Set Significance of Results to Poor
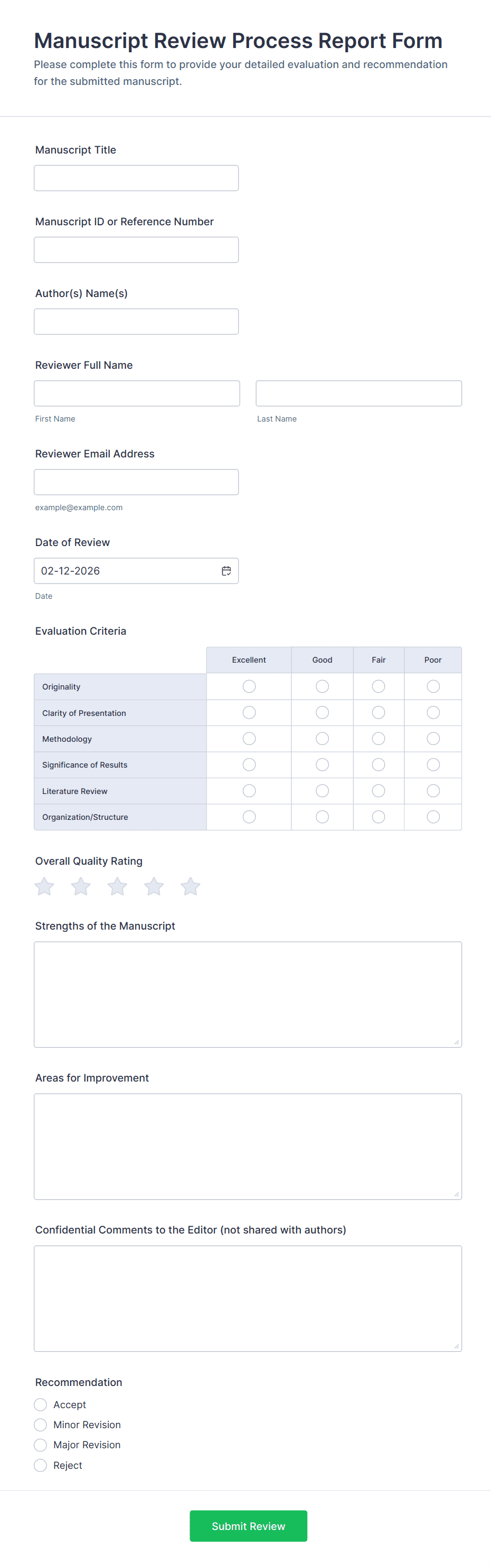 point(433,764)
